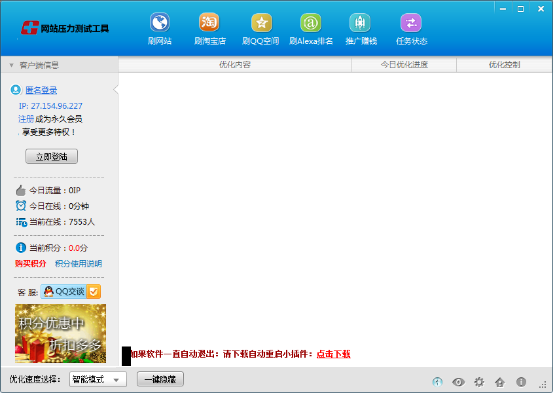554x393 pixels.
Task: Choose the 刷Alexa排名 green icon
Action: (311, 23)
